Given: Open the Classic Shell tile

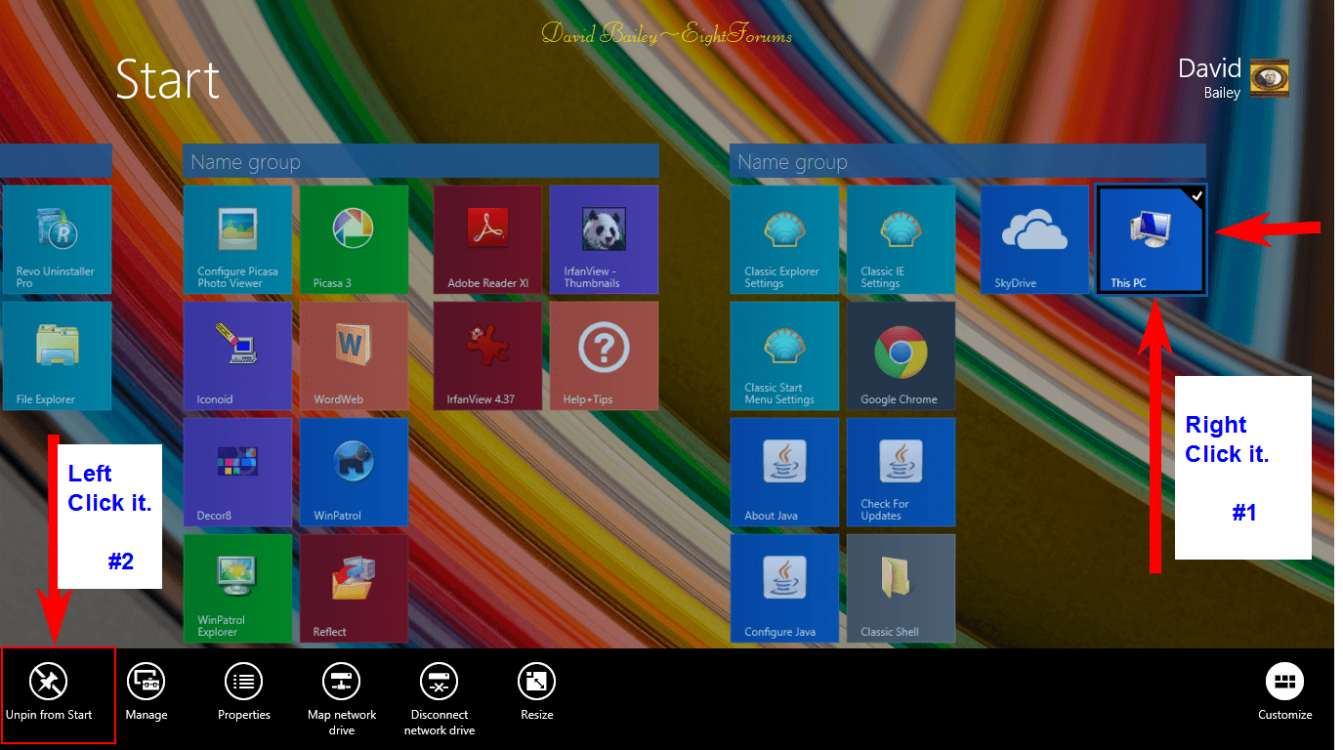Looking at the screenshot, I should coord(901,588).
